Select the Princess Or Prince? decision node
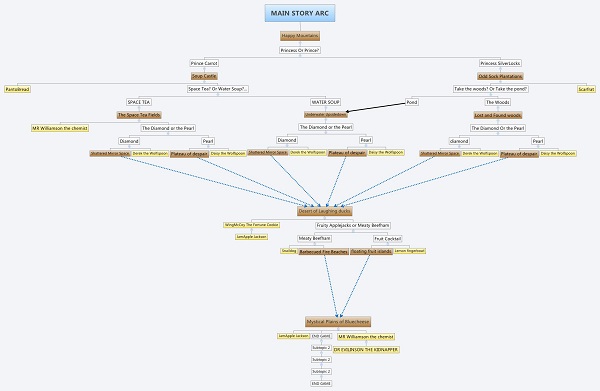The width and height of the screenshot is (600, 391). [x=300, y=50]
